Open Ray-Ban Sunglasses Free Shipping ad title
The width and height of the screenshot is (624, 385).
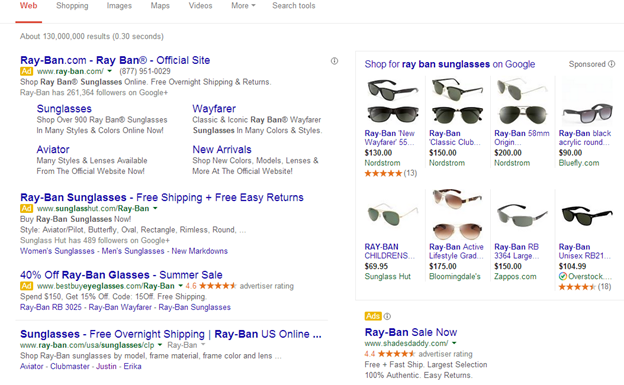tap(162, 197)
